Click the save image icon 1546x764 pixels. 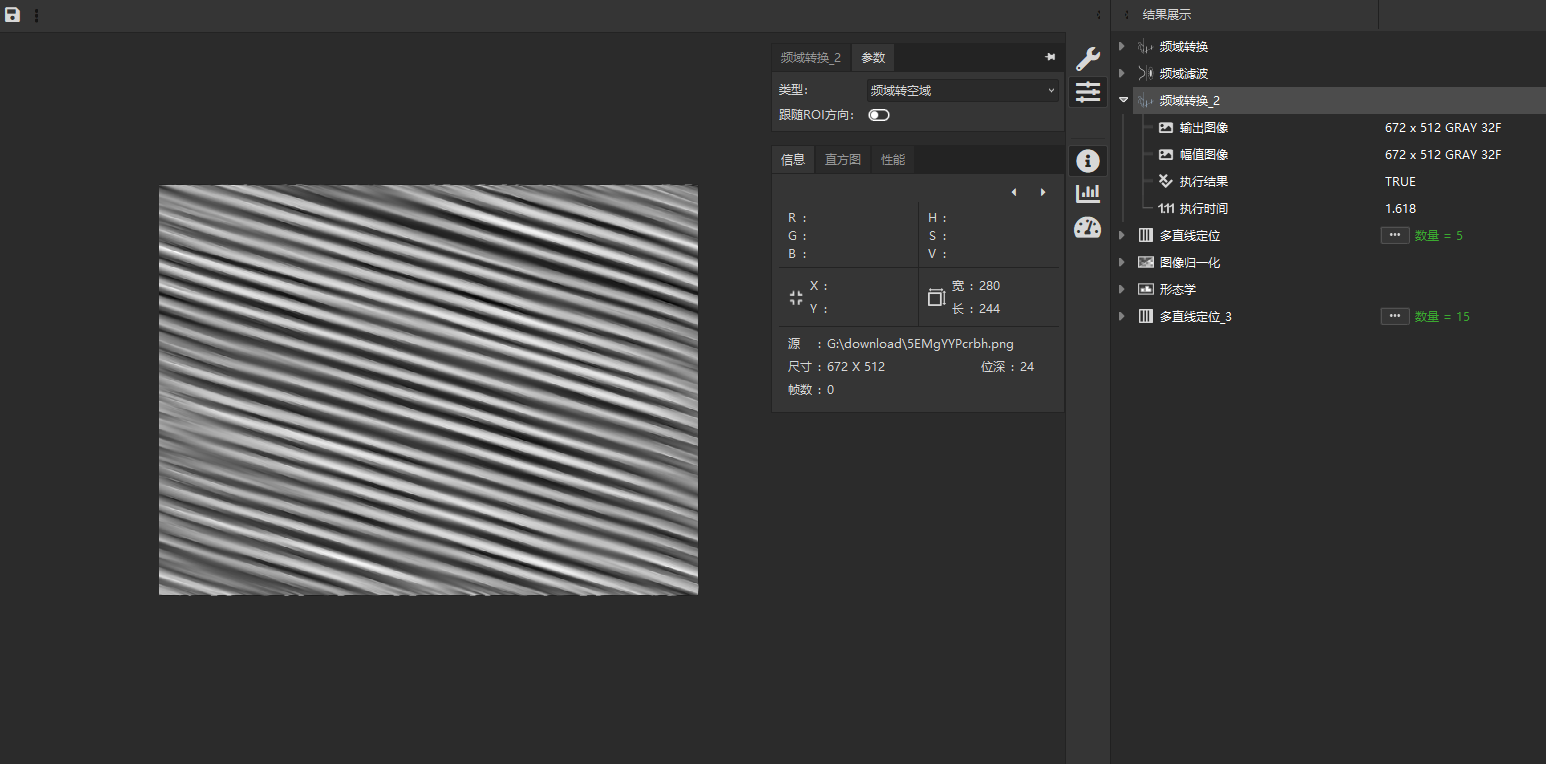(x=13, y=15)
